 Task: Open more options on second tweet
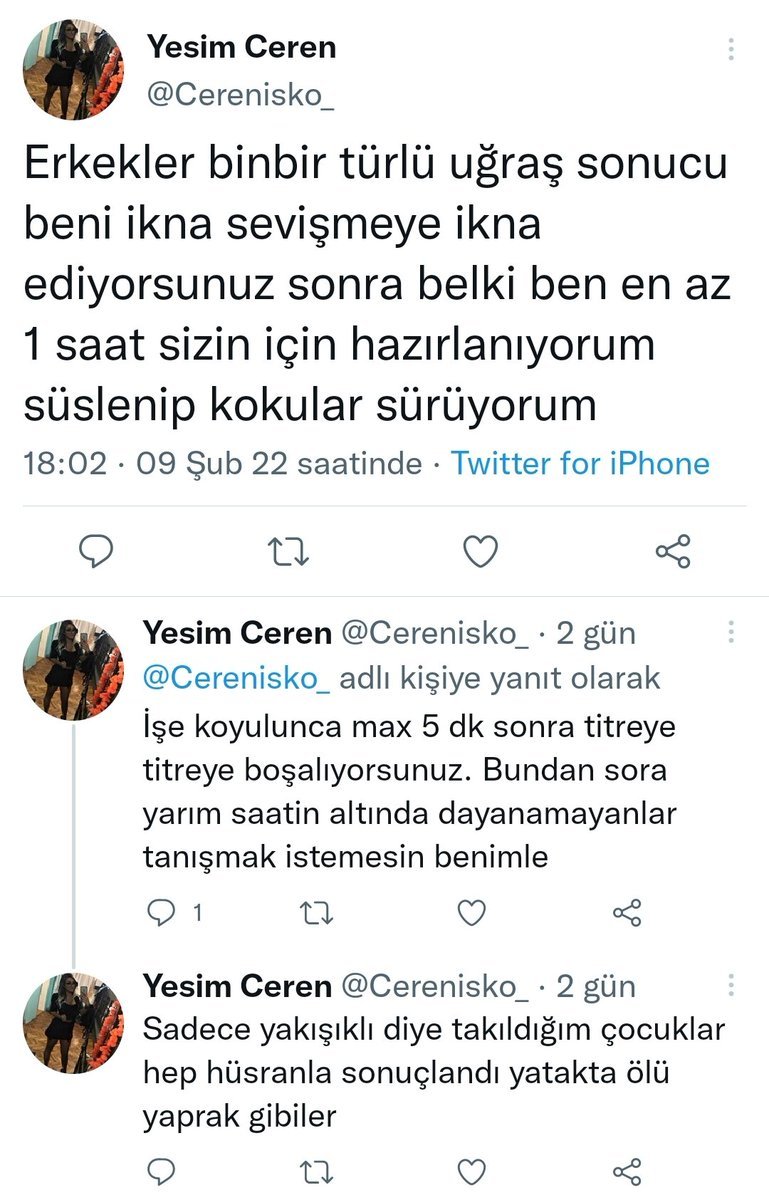[x=732, y=632]
